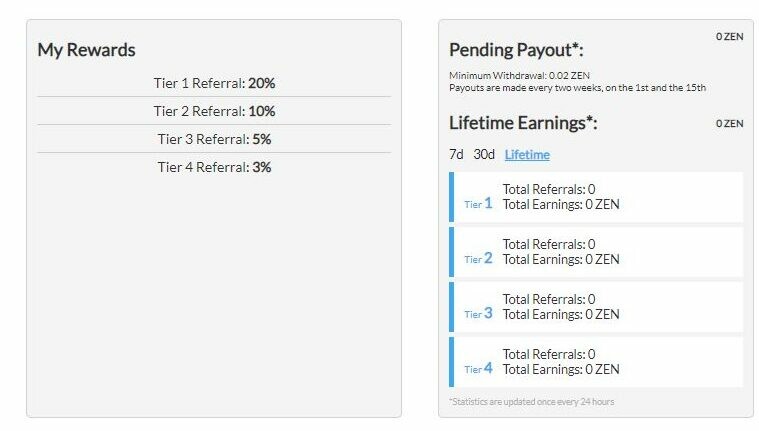Select the Lifetime earnings tab

coord(527,155)
